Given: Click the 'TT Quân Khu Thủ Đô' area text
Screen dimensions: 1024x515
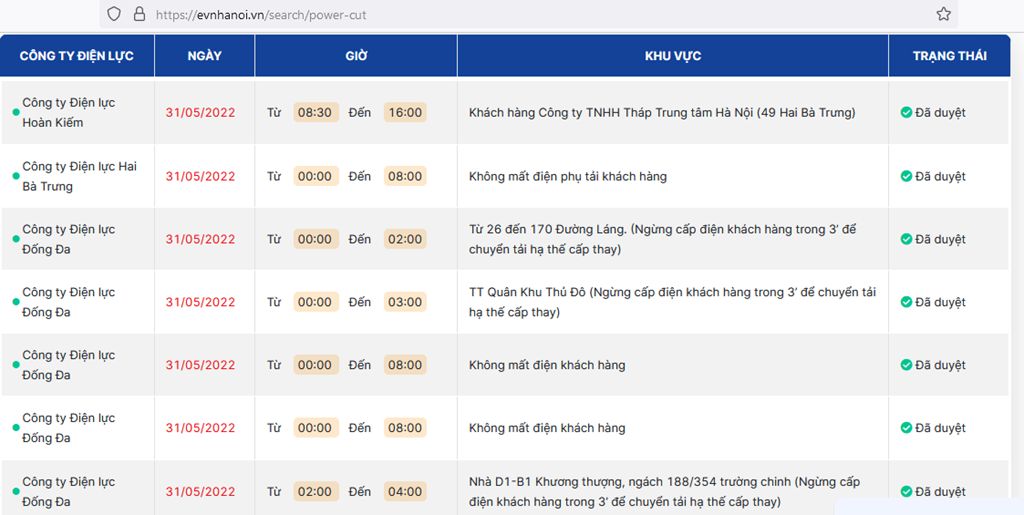Looking at the screenshot, I should click(x=673, y=302).
